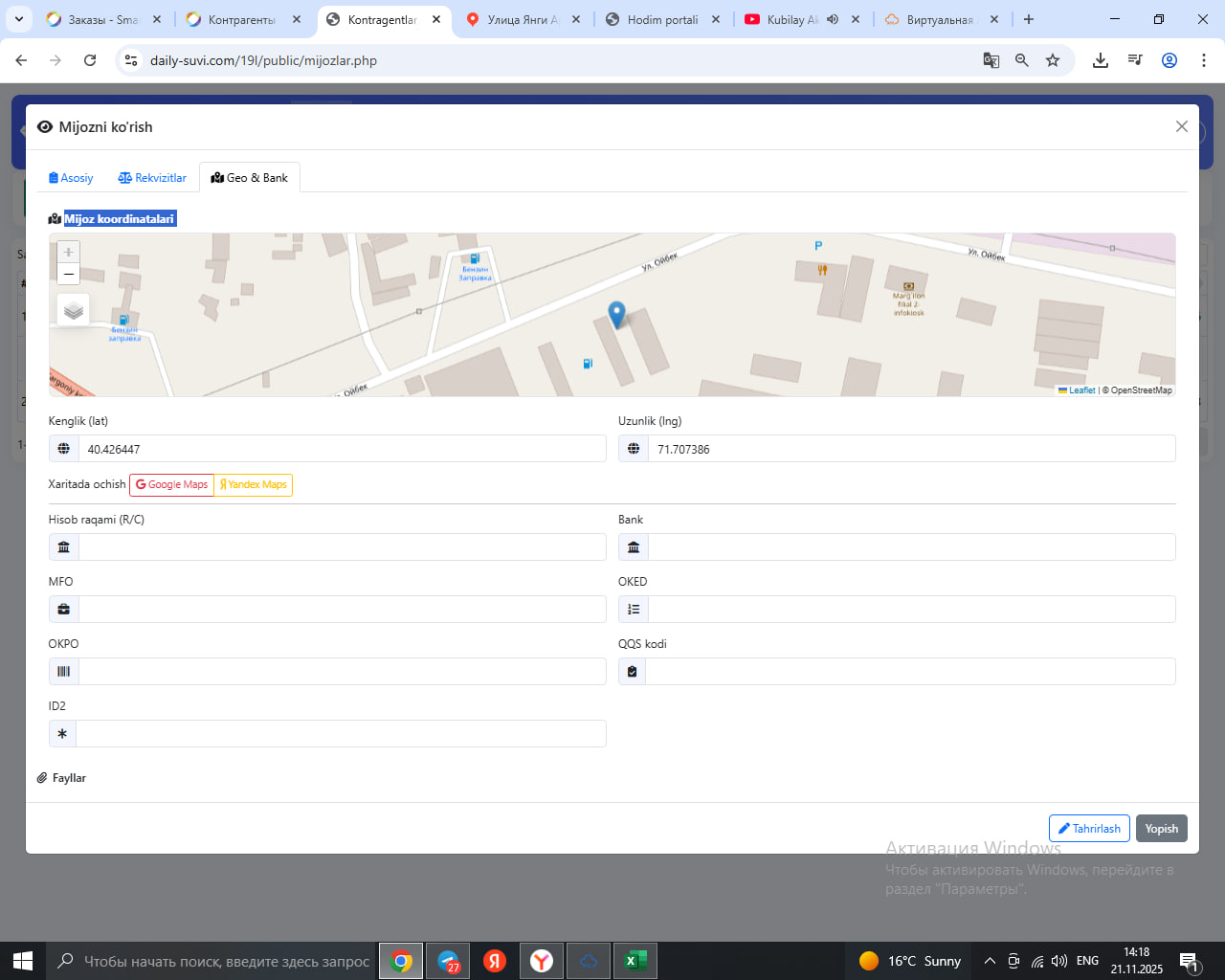The image size is (1225, 980).
Task: Close dialog with Yopish button
Action: (x=1161, y=829)
